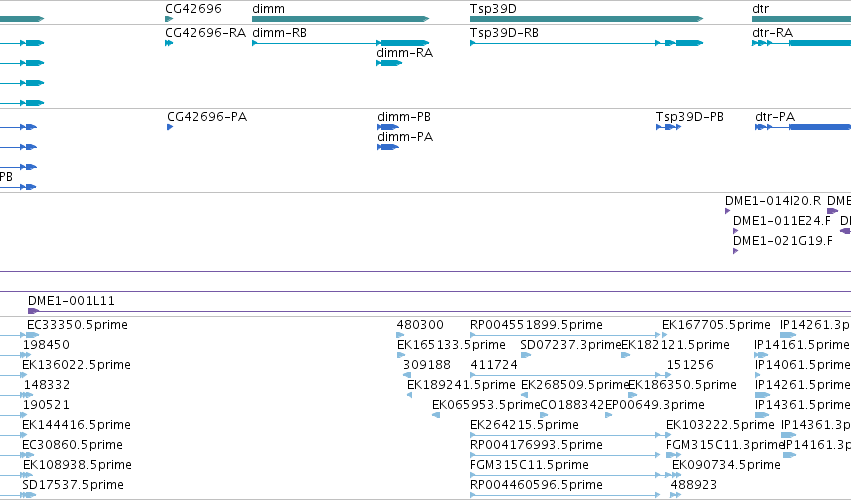Click the dtr-PA protein label
This screenshot has height=500, width=851.
pos(774,117)
